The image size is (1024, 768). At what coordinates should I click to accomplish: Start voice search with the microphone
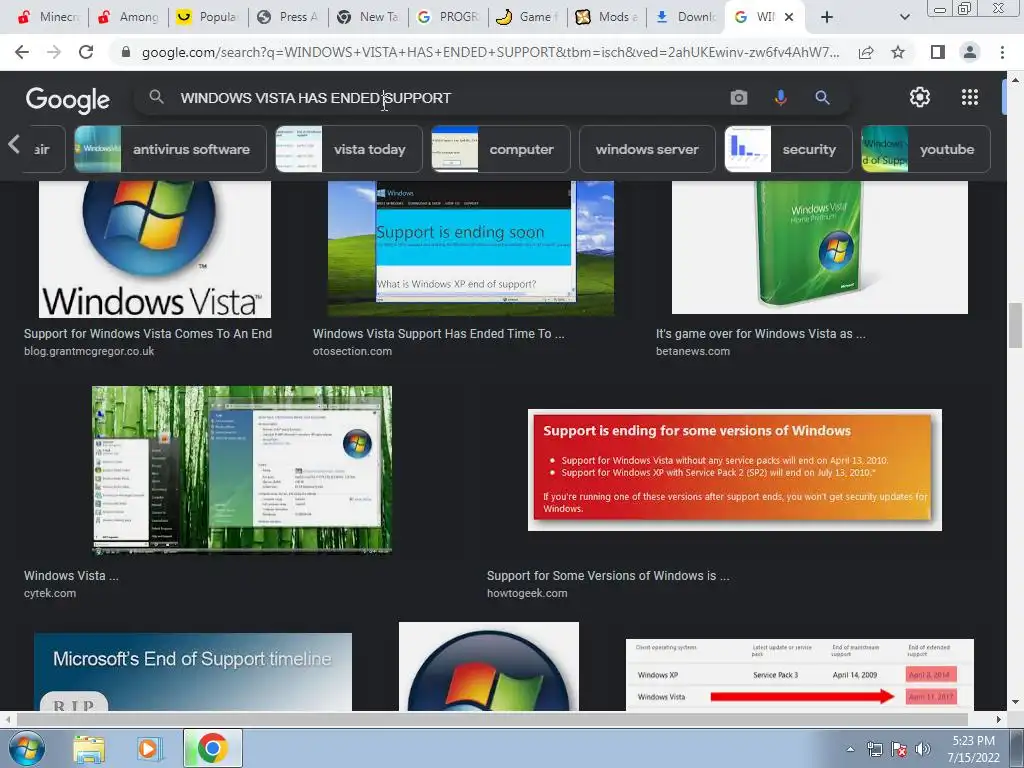coord(780,97)
